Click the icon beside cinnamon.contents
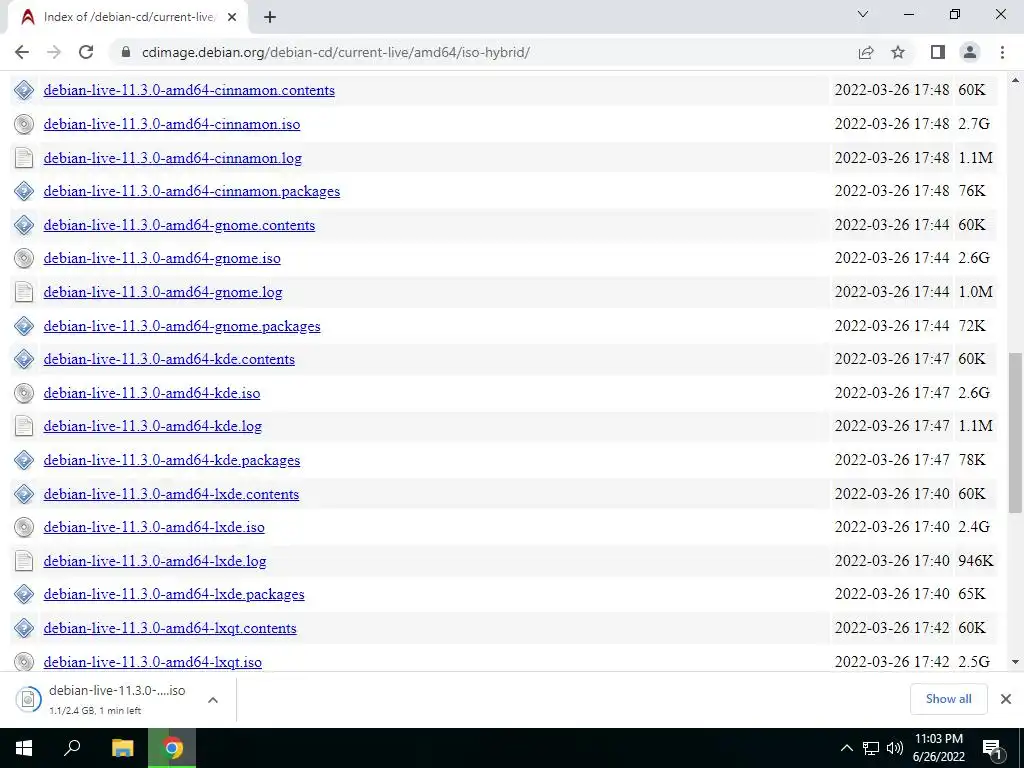The height and width of the screenshot is (768, 1024). pos(24,90)
